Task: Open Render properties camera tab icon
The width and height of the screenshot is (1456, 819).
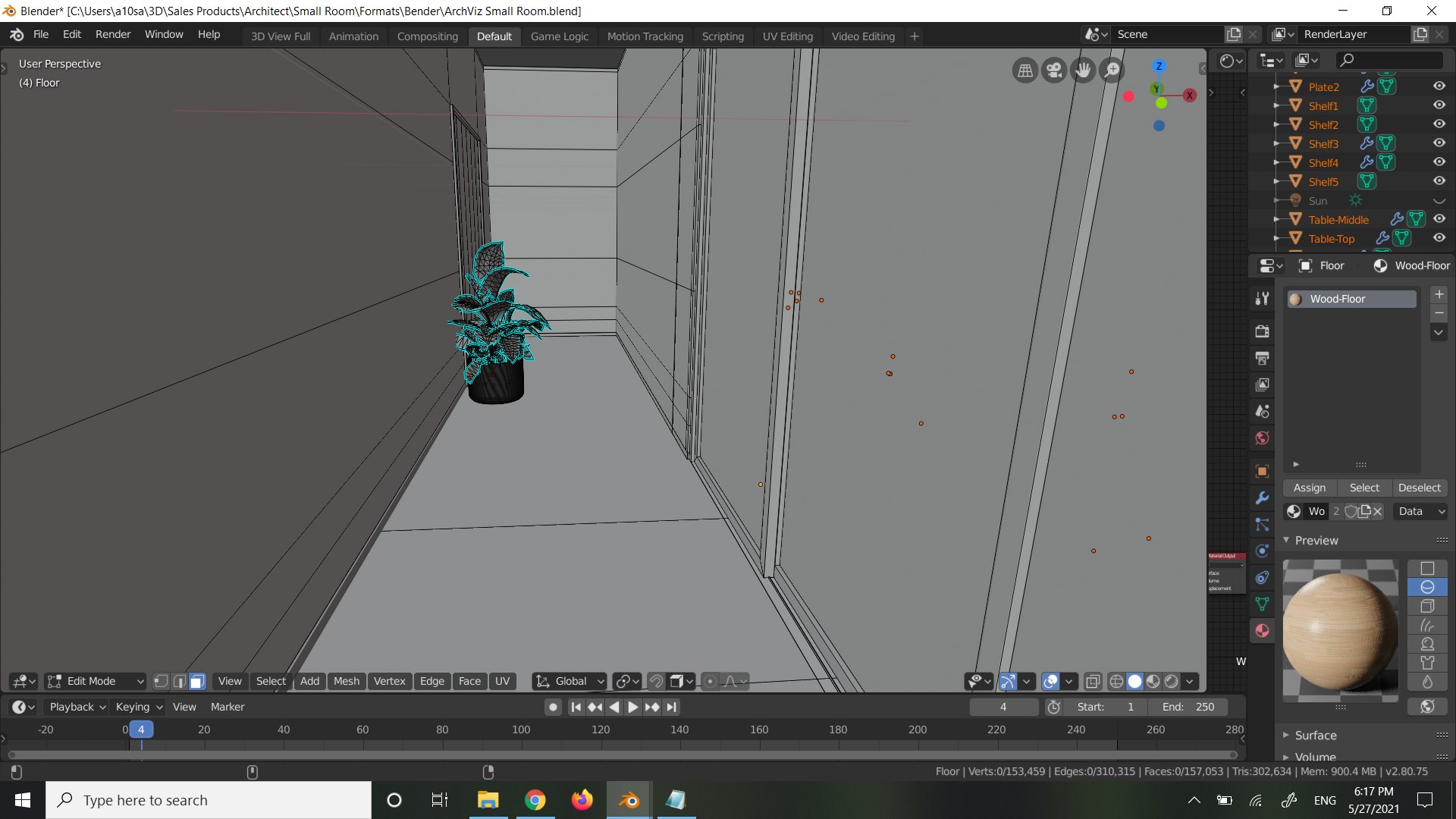Action: click(x=1262, y=331)
